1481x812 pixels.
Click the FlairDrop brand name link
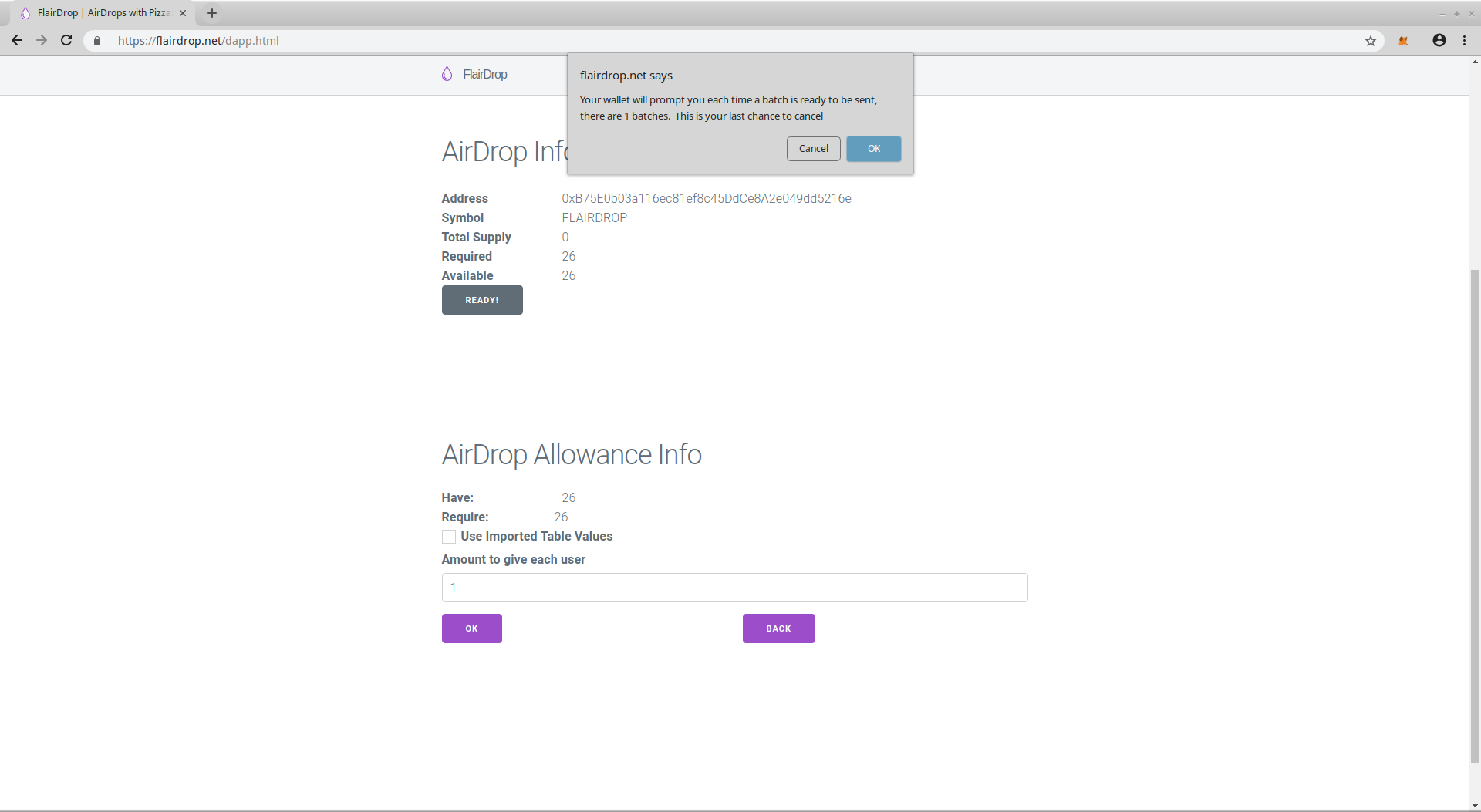[x=485, y=74]
